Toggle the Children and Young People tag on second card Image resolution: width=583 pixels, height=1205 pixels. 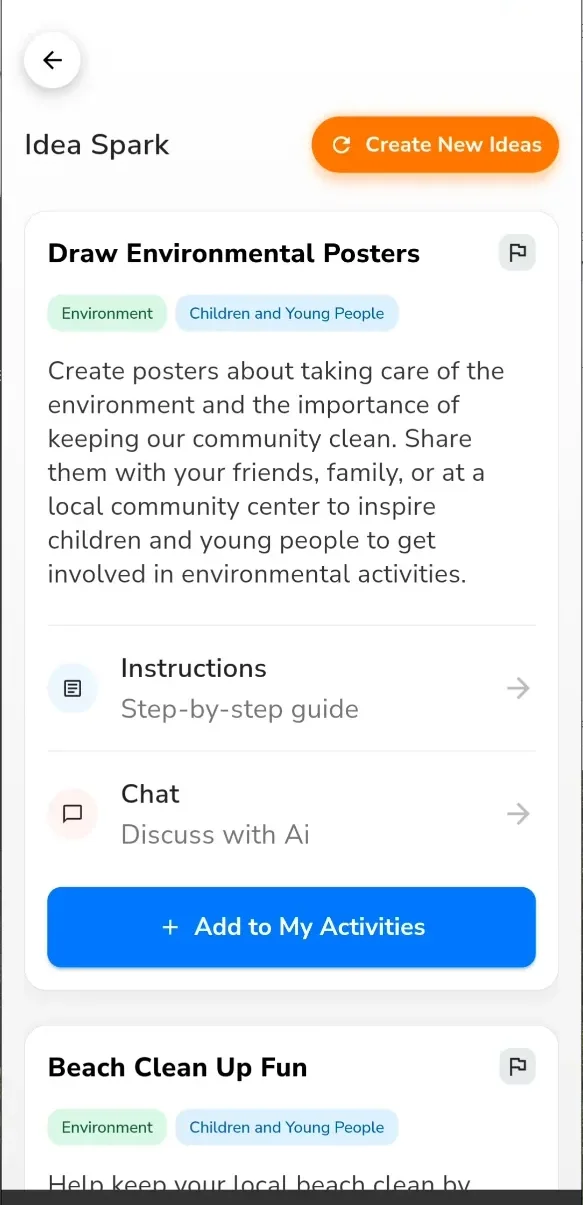pyautogui.click(x=287, y=1127)
